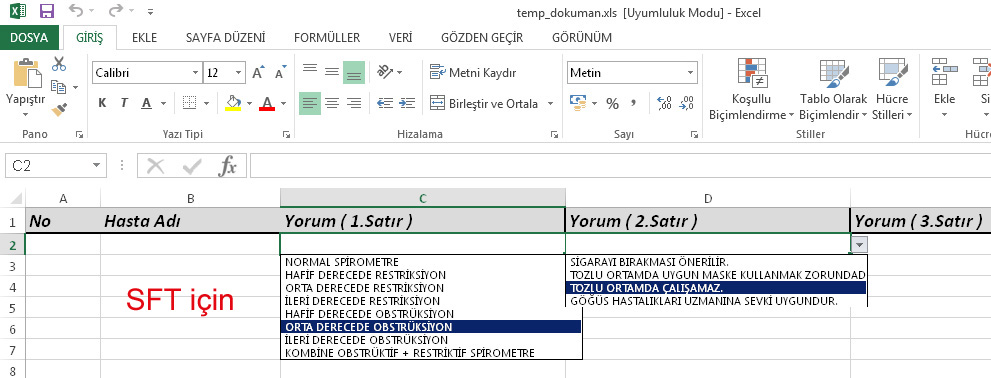Open the DOSYA tab
991x378 pixels.
coord(29,37)
